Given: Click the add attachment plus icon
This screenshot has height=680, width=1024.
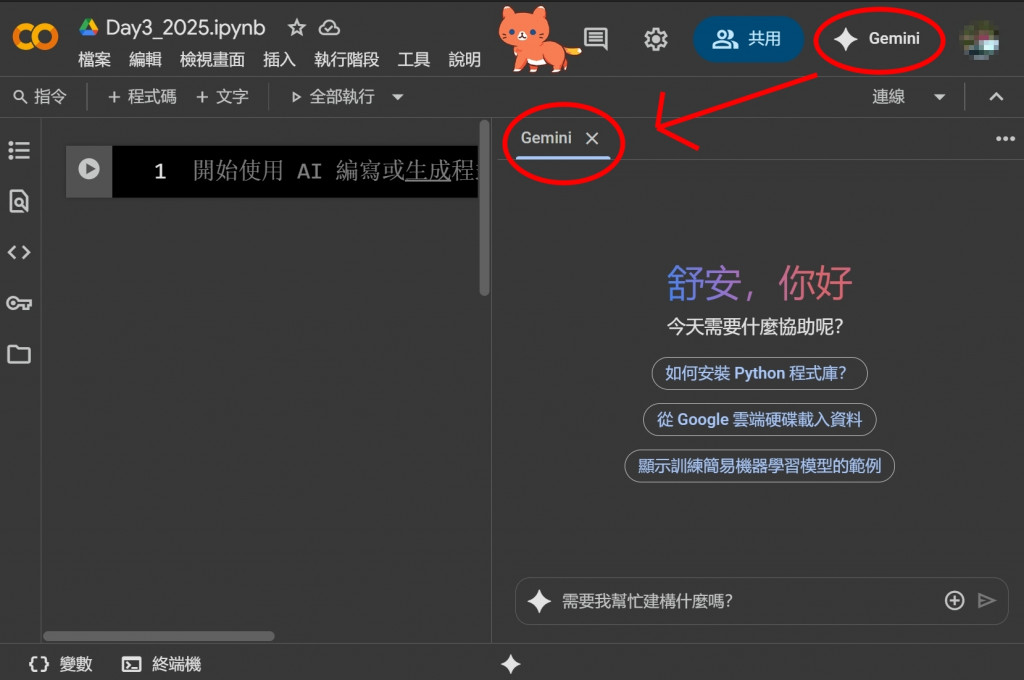Looking at the screenshot, I should [954, 600].
